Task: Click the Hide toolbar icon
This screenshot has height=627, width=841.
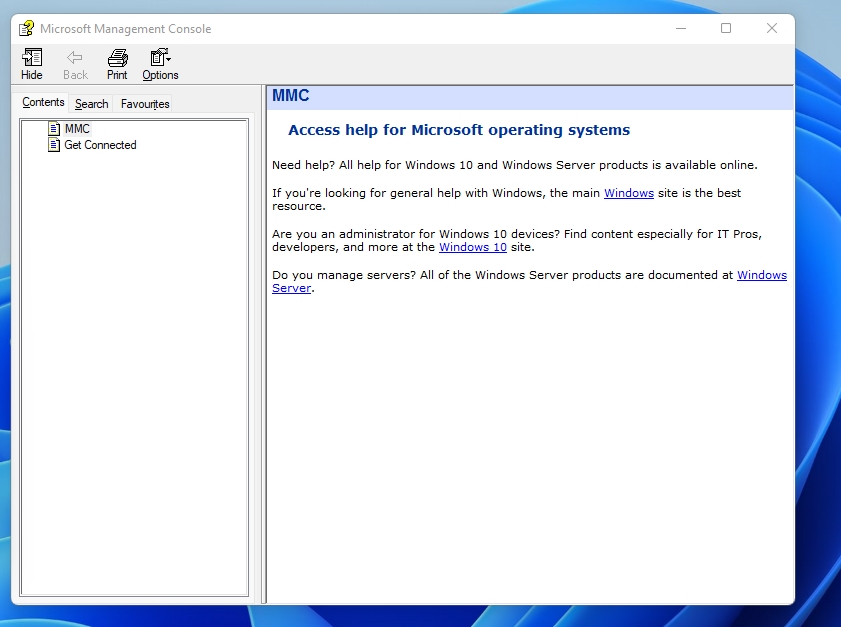Action: (32, 58)
